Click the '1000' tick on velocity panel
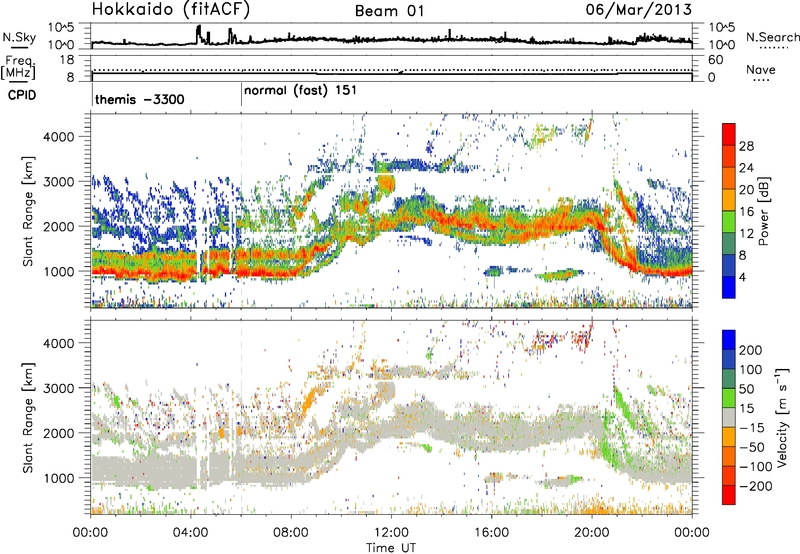 click(x=58, y=478)
